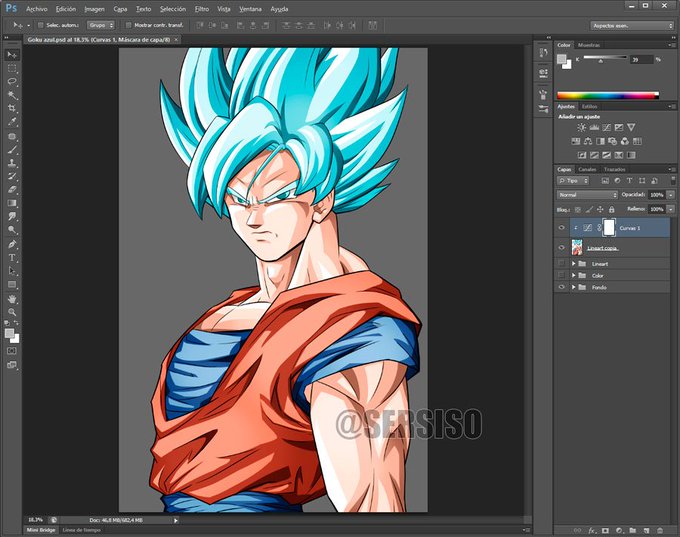680x537 pixels.
Task: Hide the Lineart copia layer
Action: (562, 248)
